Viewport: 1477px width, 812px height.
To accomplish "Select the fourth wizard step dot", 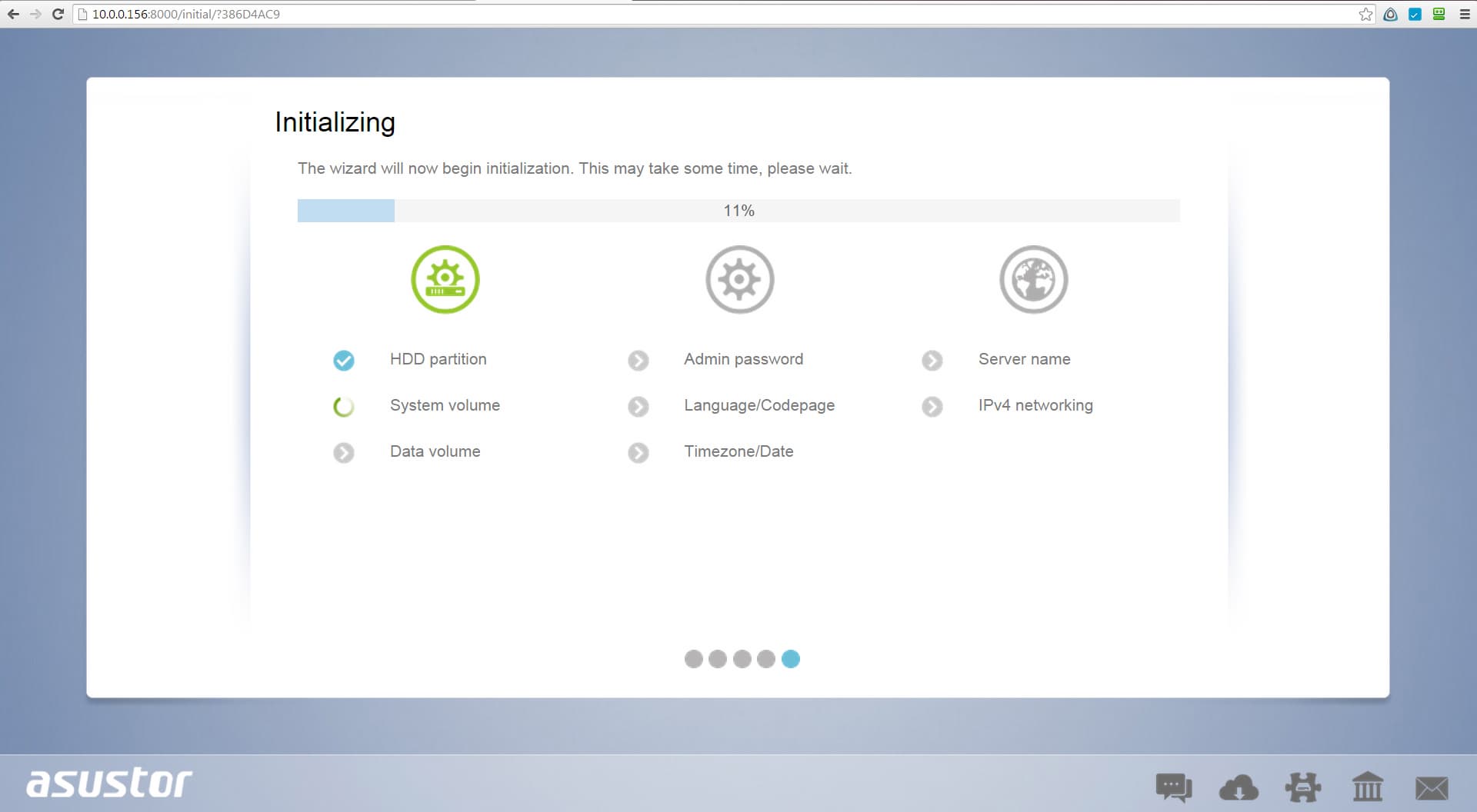I will [766, 659].
